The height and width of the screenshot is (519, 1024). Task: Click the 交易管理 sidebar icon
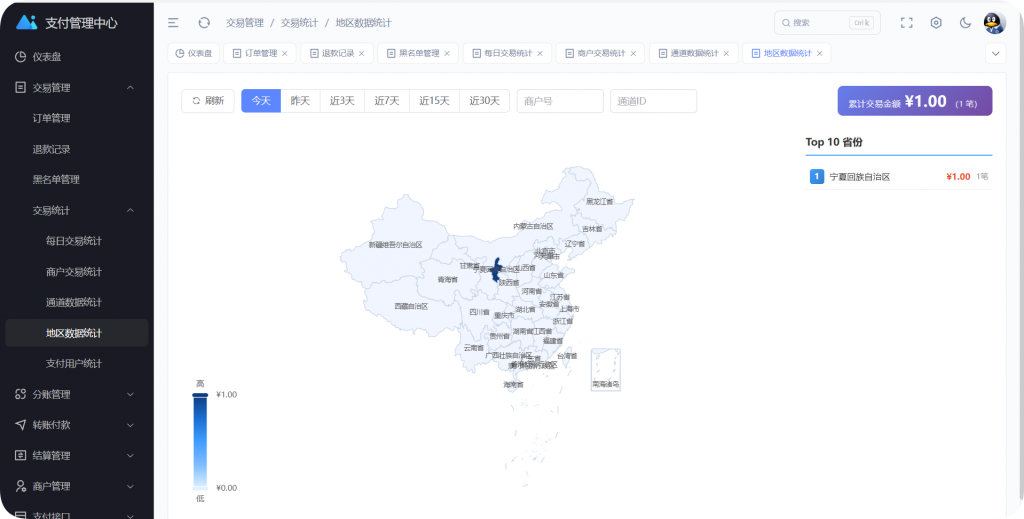(20, 87)
